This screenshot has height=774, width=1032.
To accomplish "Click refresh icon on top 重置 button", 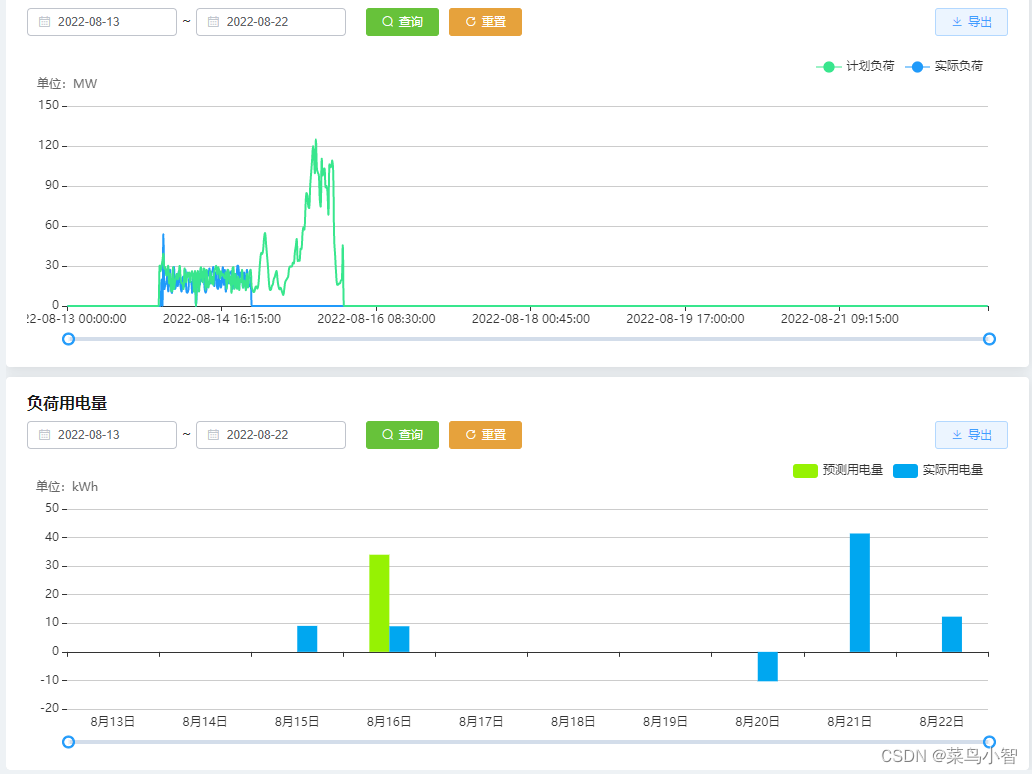I will point(471,22).
